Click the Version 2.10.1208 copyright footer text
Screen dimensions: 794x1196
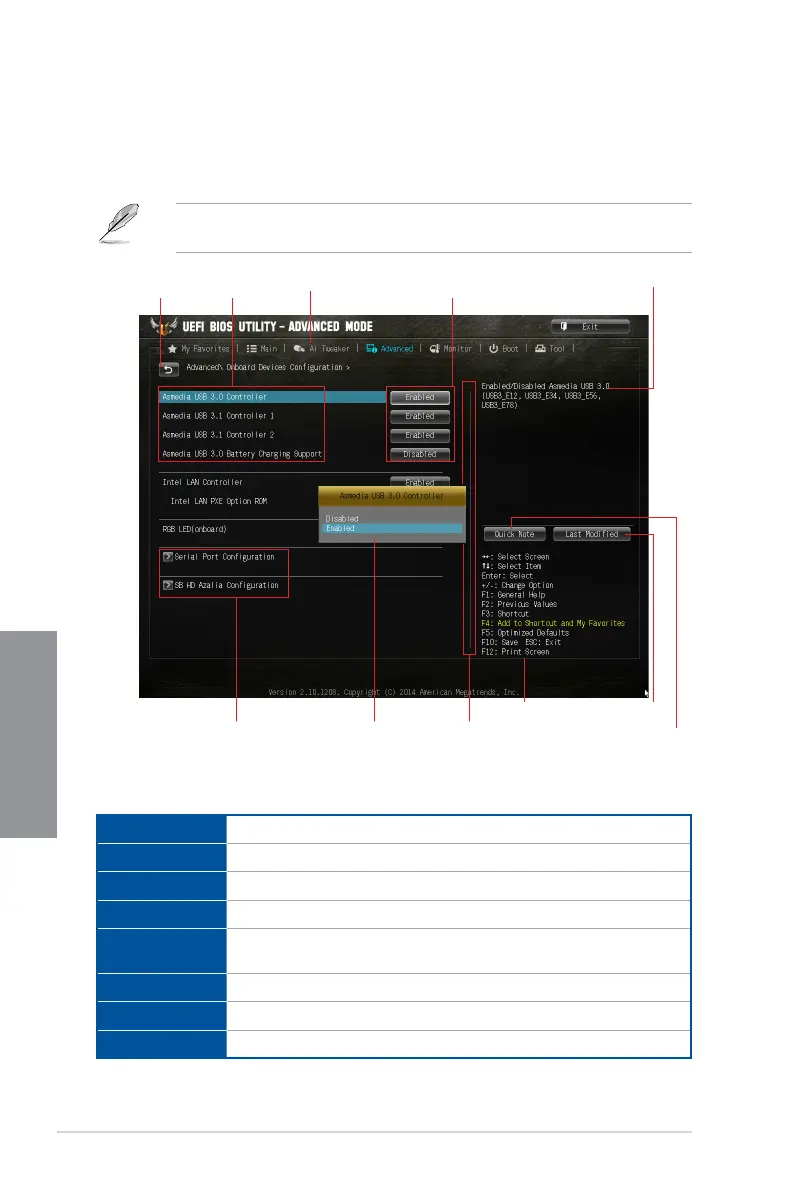tap(394, 693)
